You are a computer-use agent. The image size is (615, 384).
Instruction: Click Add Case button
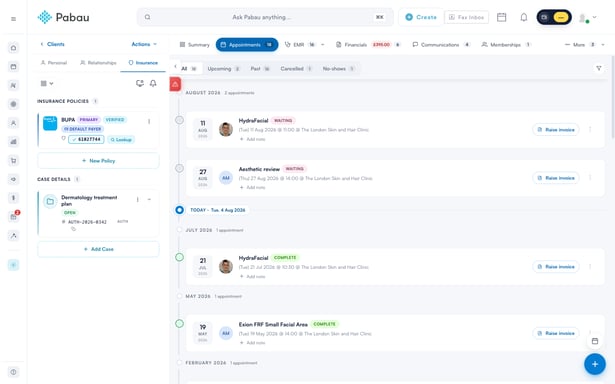tap(98, 249)
